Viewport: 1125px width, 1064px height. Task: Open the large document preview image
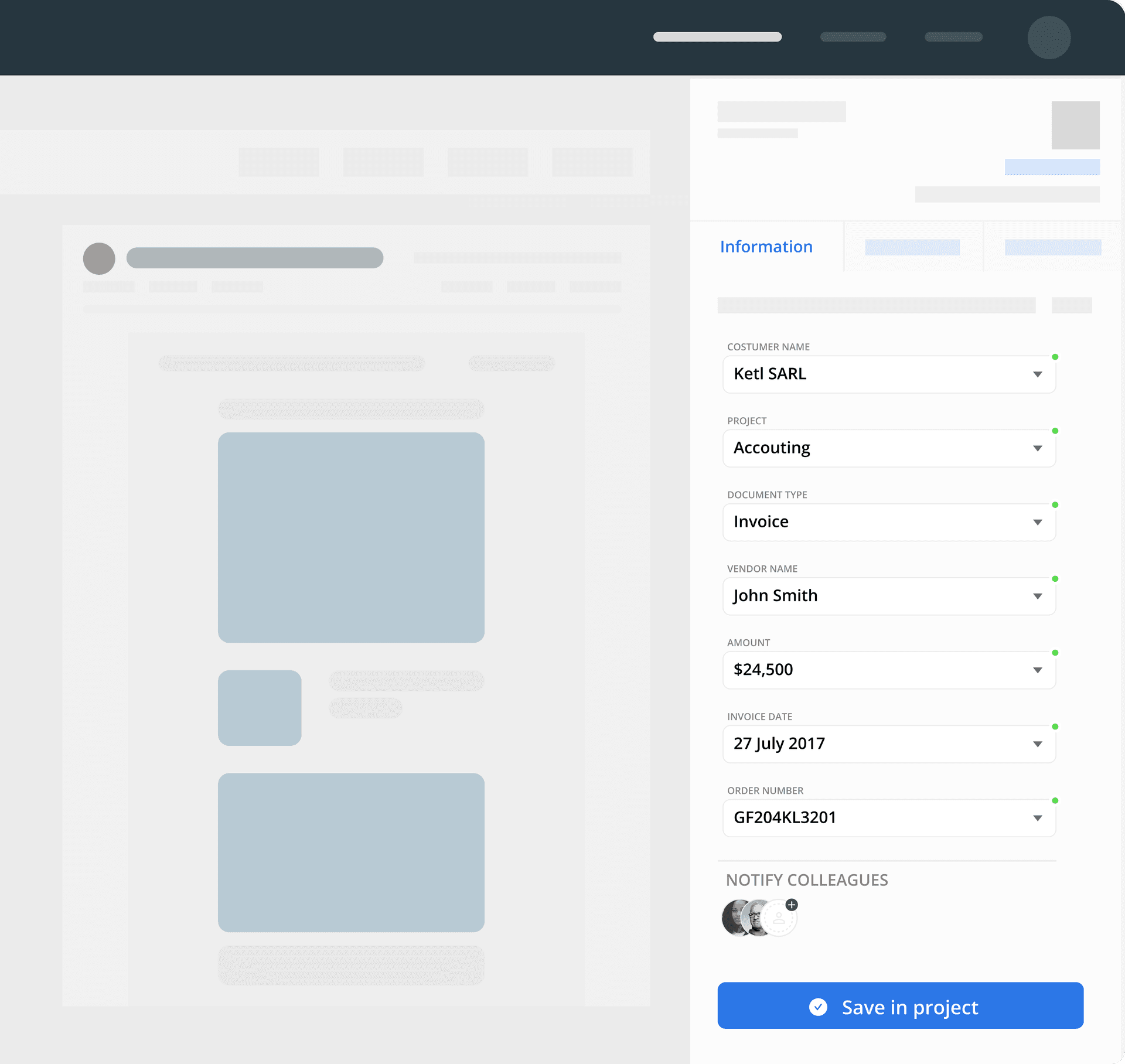coord(351,537)
